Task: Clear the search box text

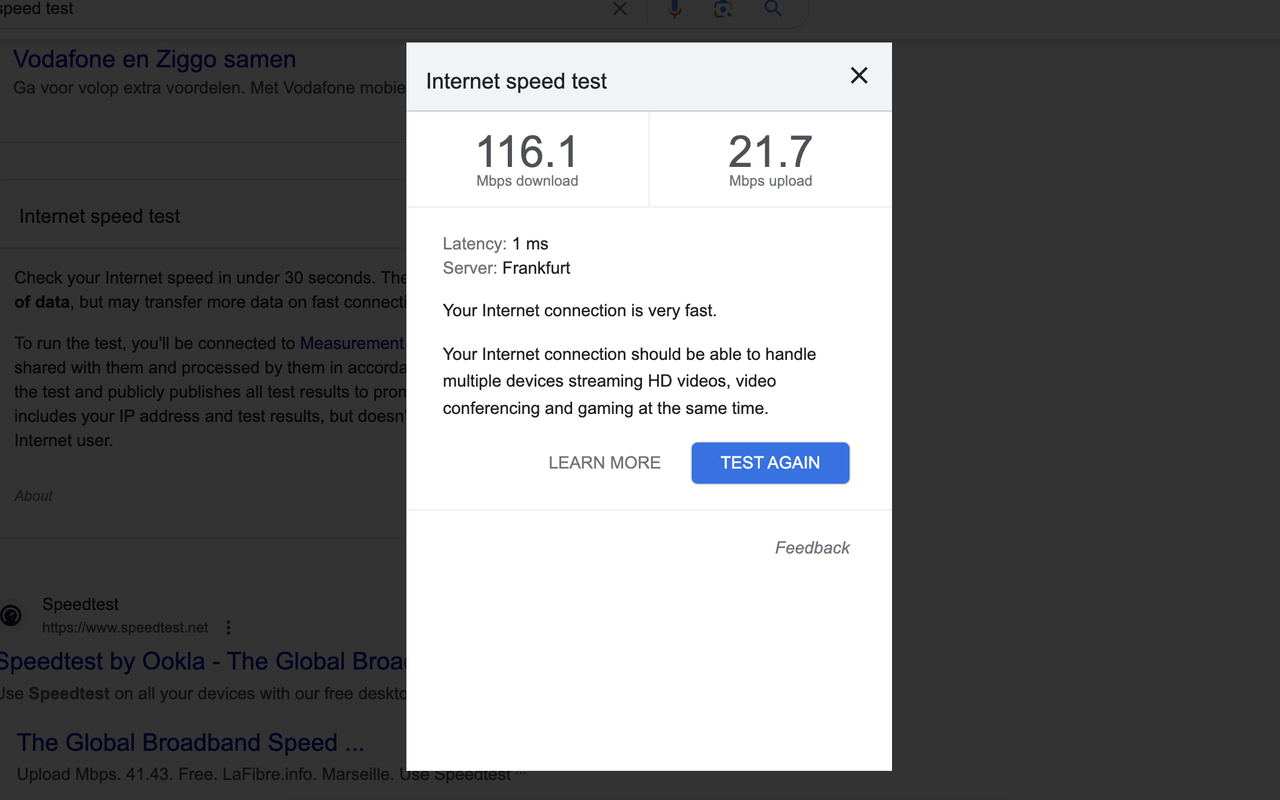Action: coord(620,9)
